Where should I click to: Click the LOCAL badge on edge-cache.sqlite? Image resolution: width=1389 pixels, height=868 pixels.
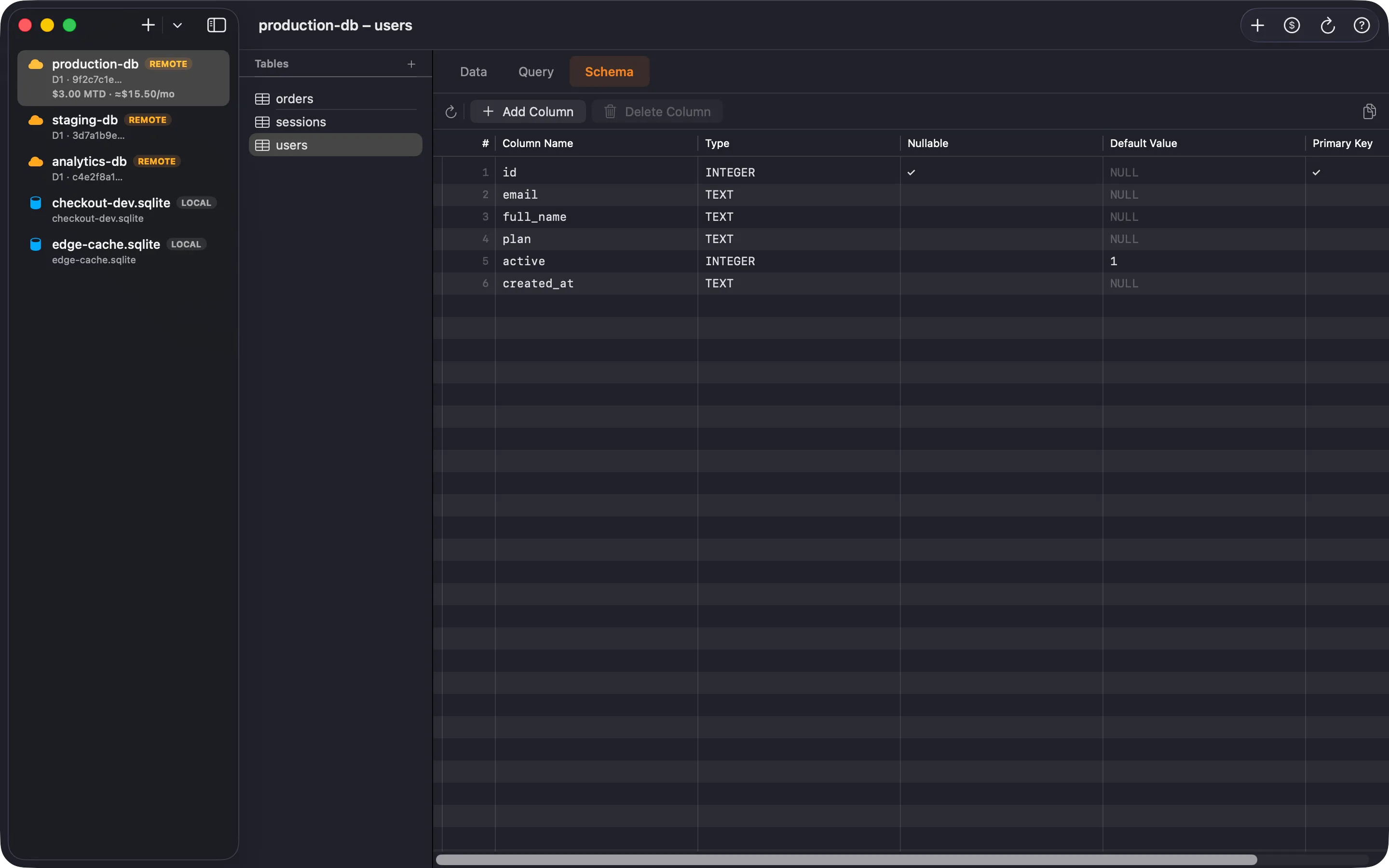pos(186,244)
